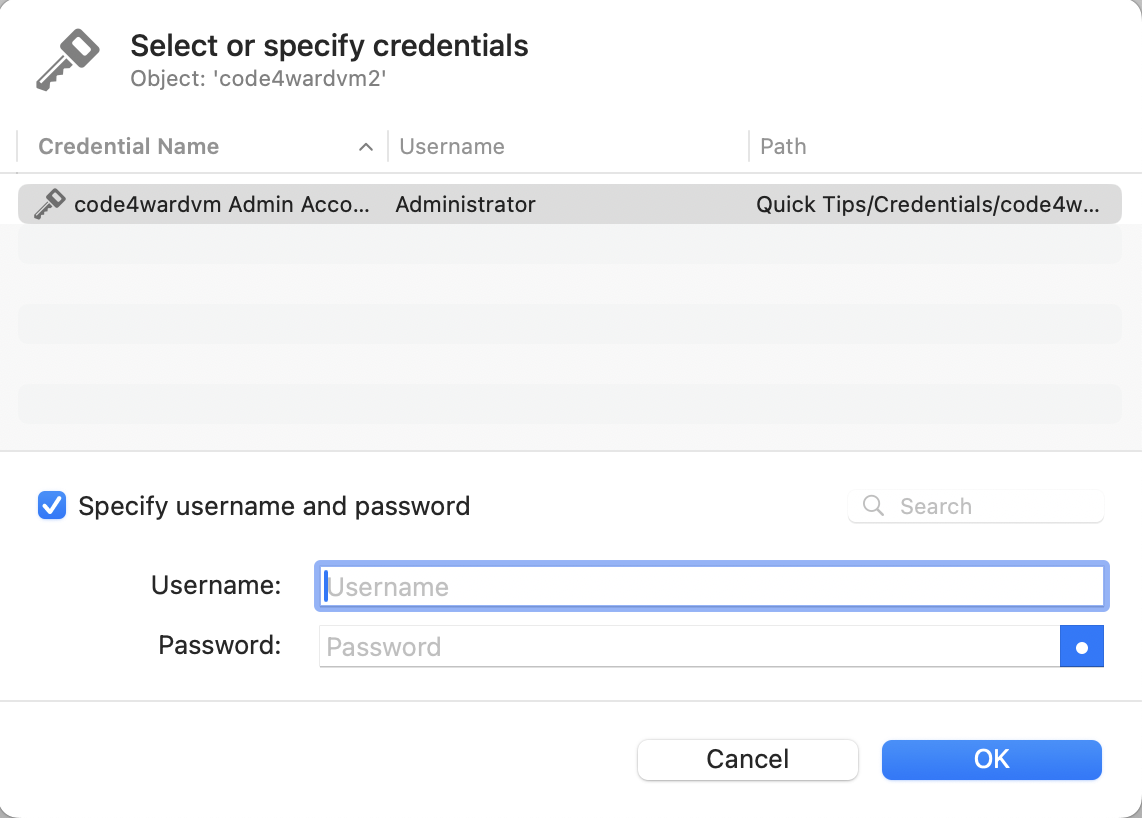Confirm with the OK button

(x=991, y=759)
